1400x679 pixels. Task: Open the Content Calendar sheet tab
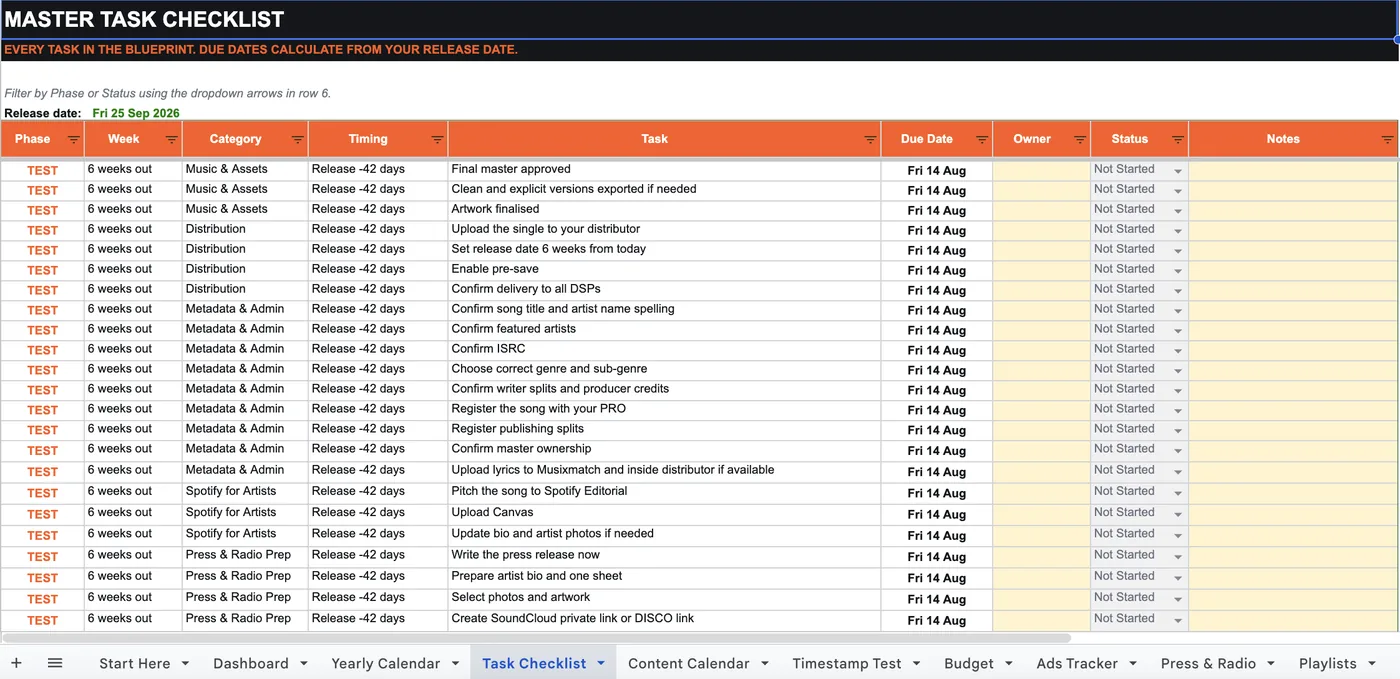688,663
